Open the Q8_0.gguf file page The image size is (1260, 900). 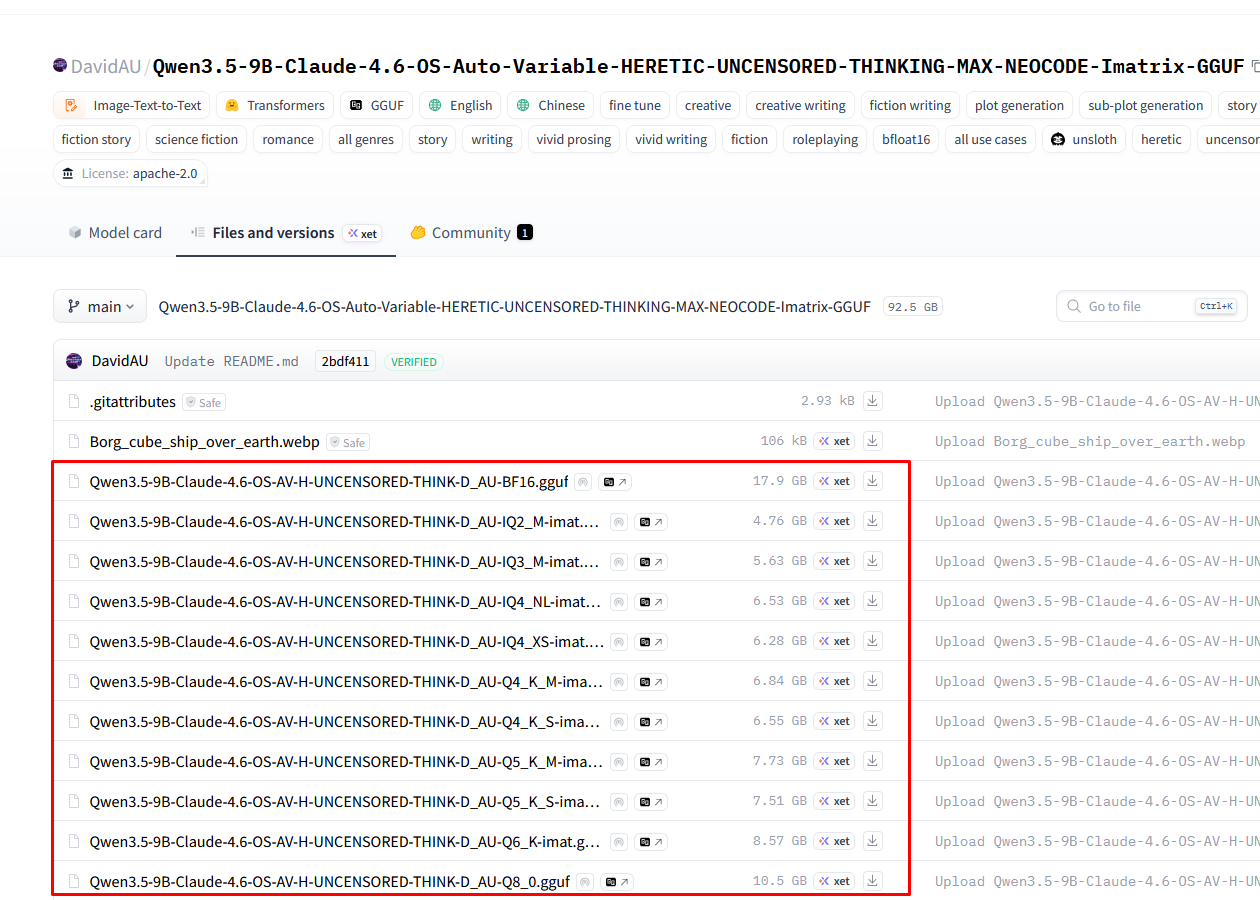click(x=329, y=882)
